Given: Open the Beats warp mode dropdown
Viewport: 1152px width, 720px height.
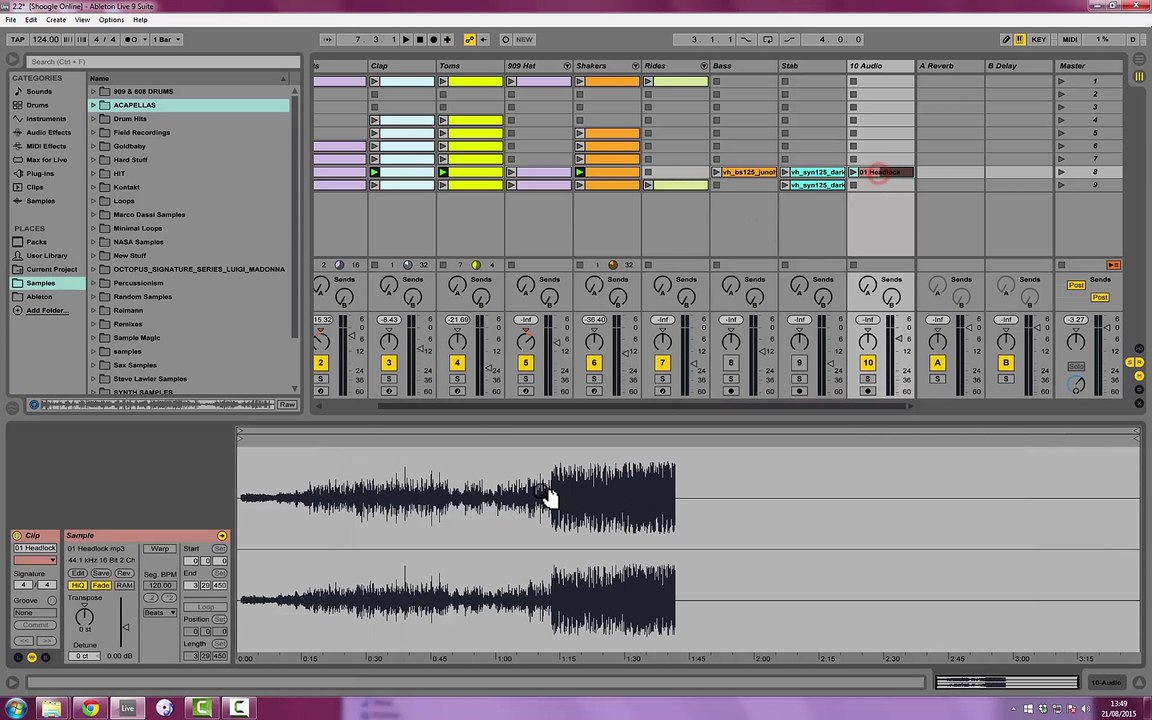Looking at the screenshot, I should coord(159,613).
